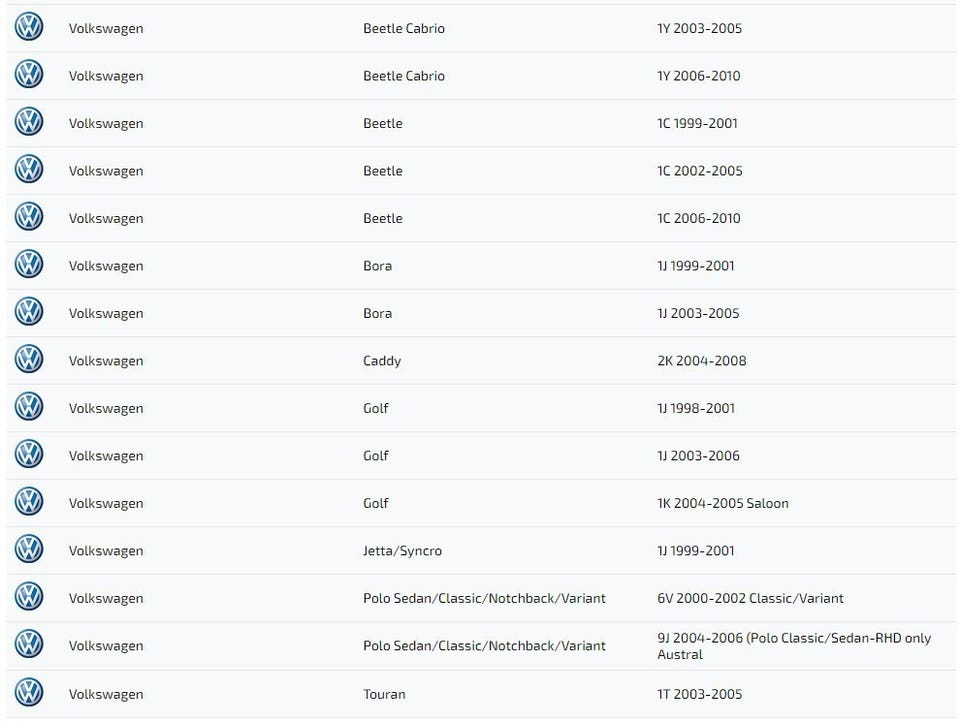Click the VW logo for Golf 1K Saloon
Viewport: 960px width, 722px height.
point(29,502)
